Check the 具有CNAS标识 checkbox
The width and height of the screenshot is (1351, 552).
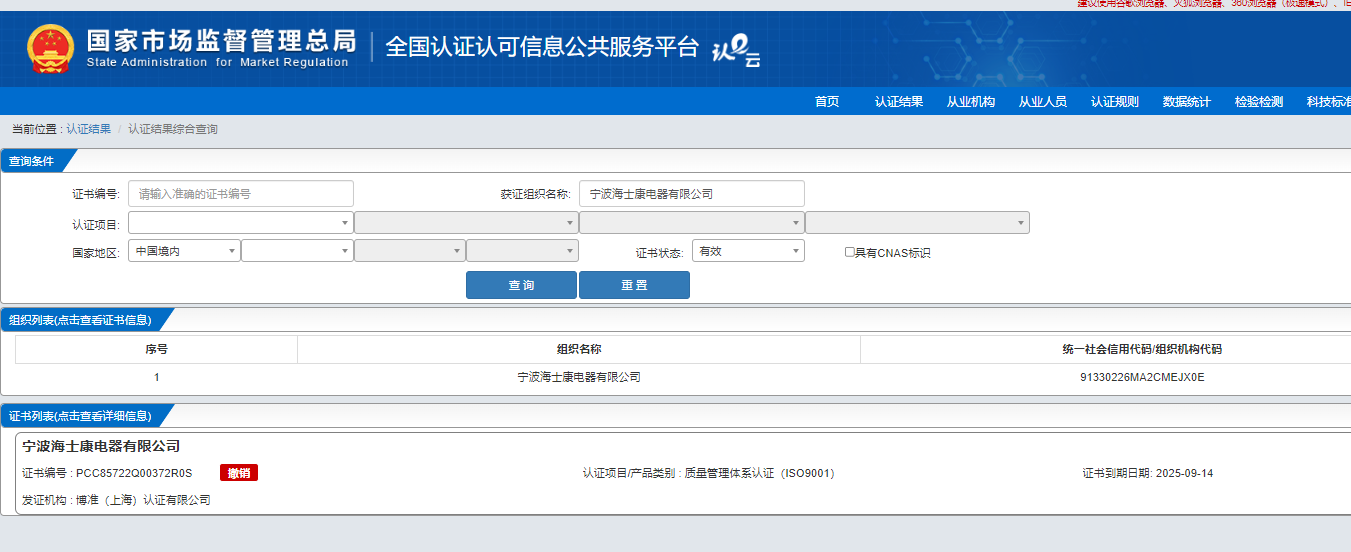(850, 252)
